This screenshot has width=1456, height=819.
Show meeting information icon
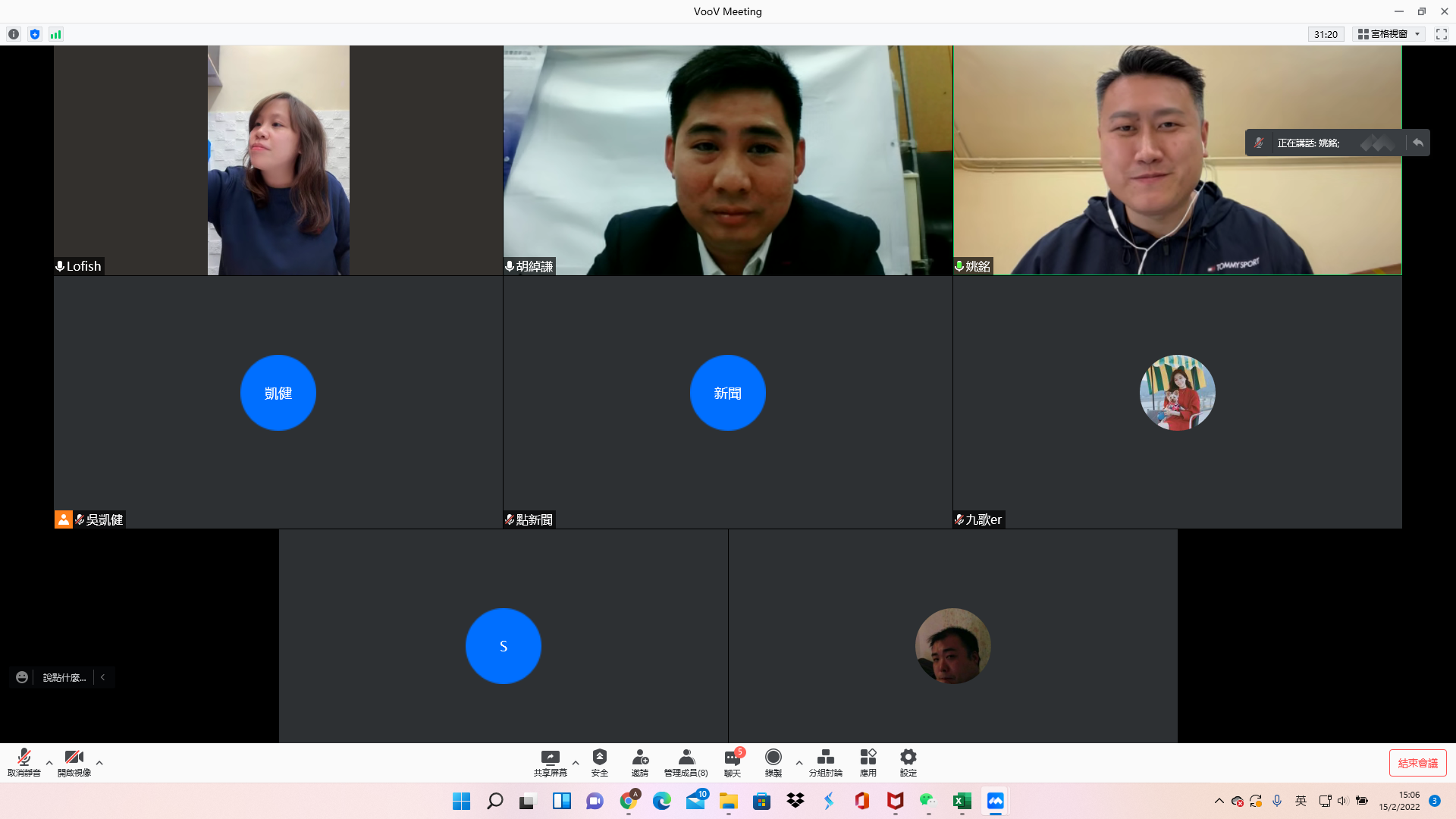pyautogui.click(x=14, y=34)
